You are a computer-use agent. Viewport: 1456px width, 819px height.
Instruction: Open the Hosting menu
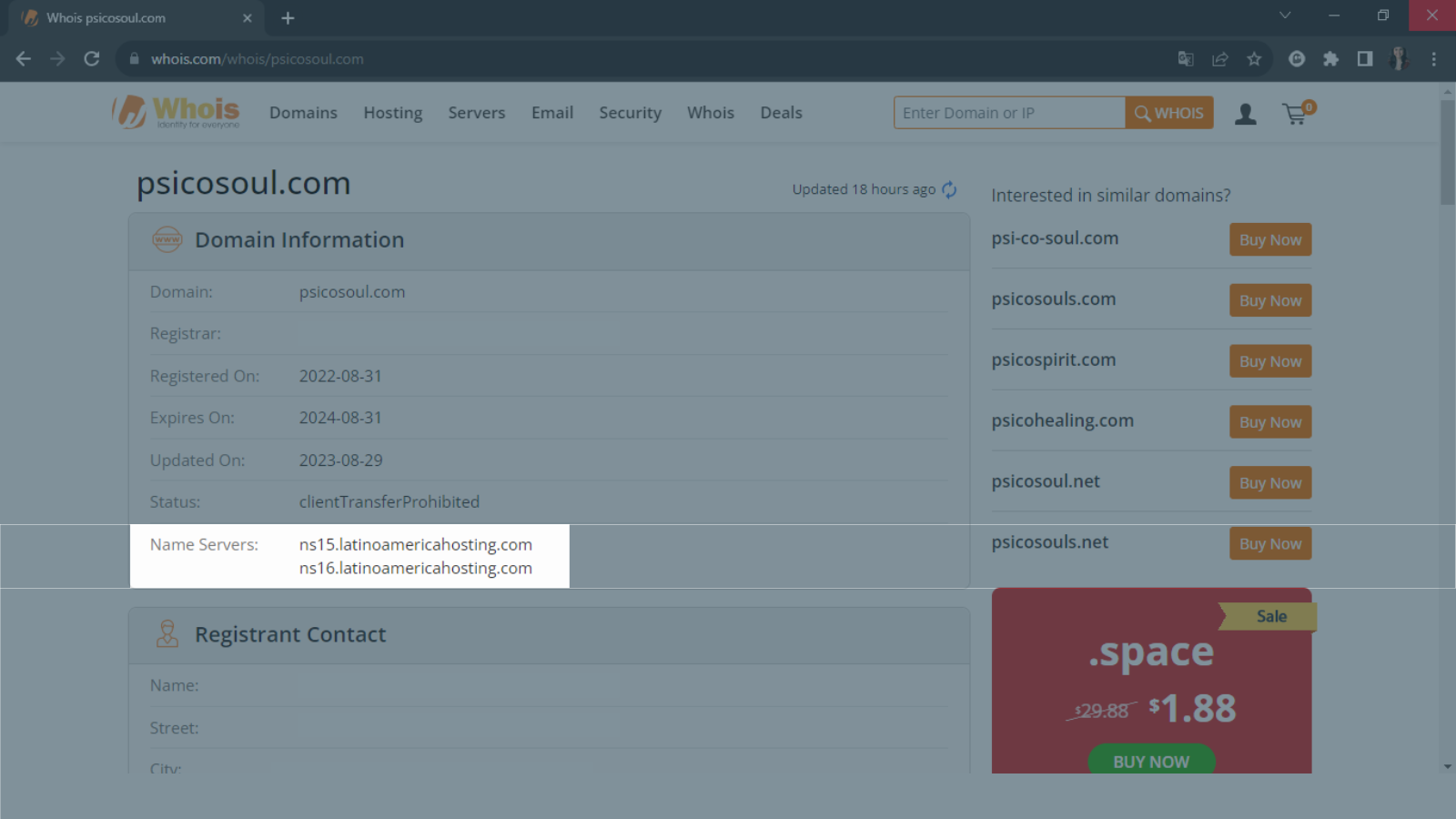pos(393,113)
